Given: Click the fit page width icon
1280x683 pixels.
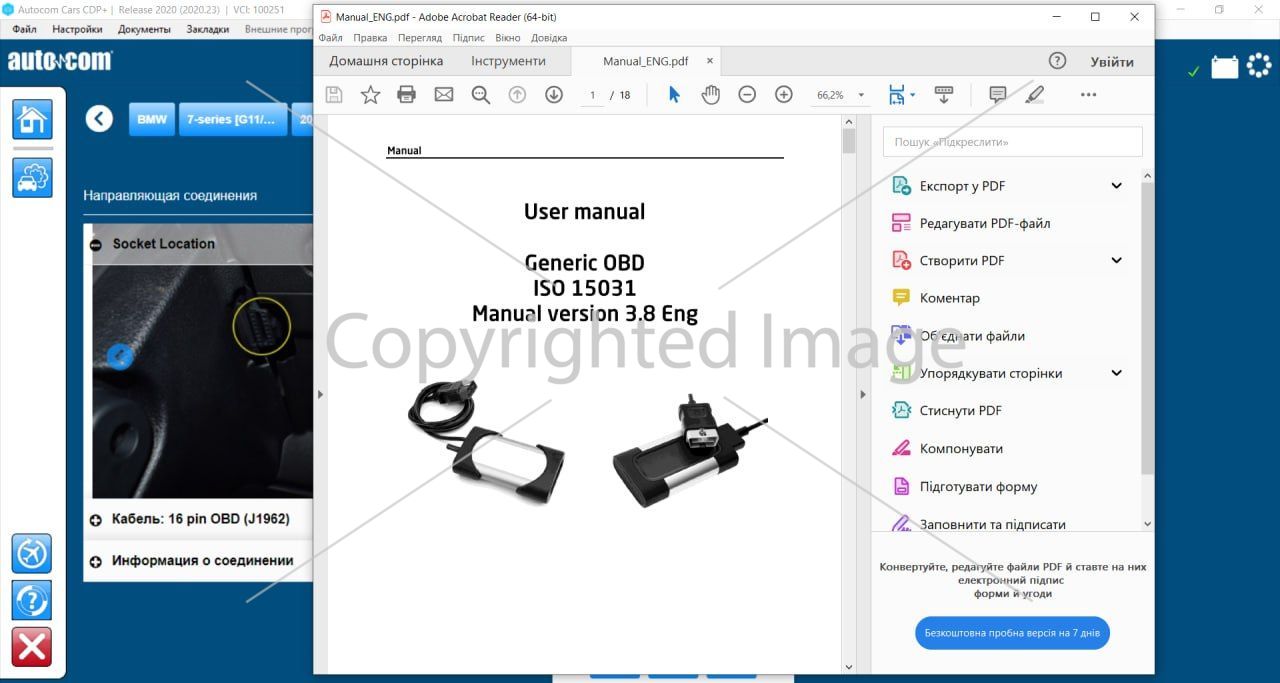Looking at the screenshot, I should pyautogui.click(x=896, y=94).
